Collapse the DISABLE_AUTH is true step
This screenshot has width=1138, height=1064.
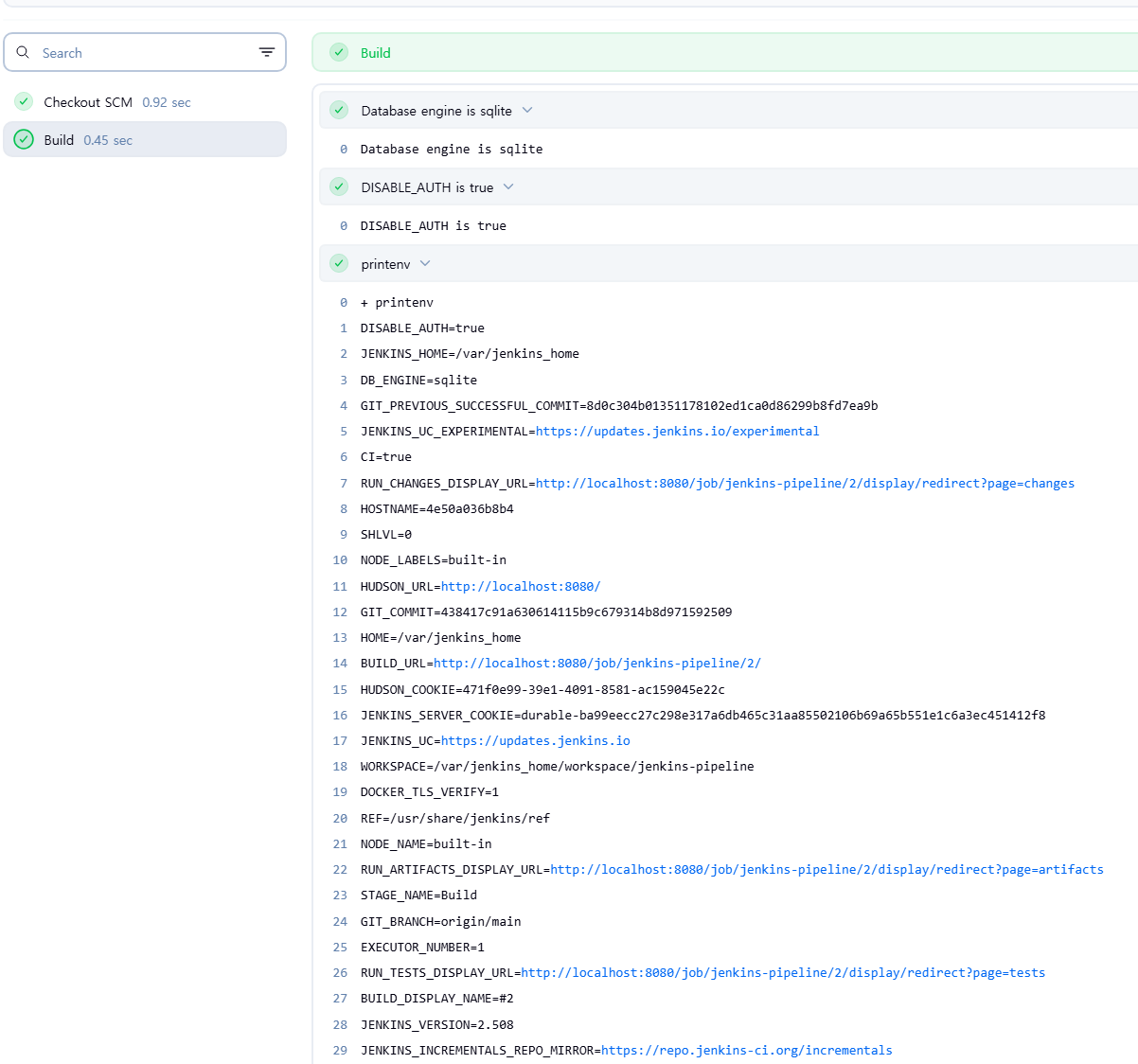coord(508,186)
